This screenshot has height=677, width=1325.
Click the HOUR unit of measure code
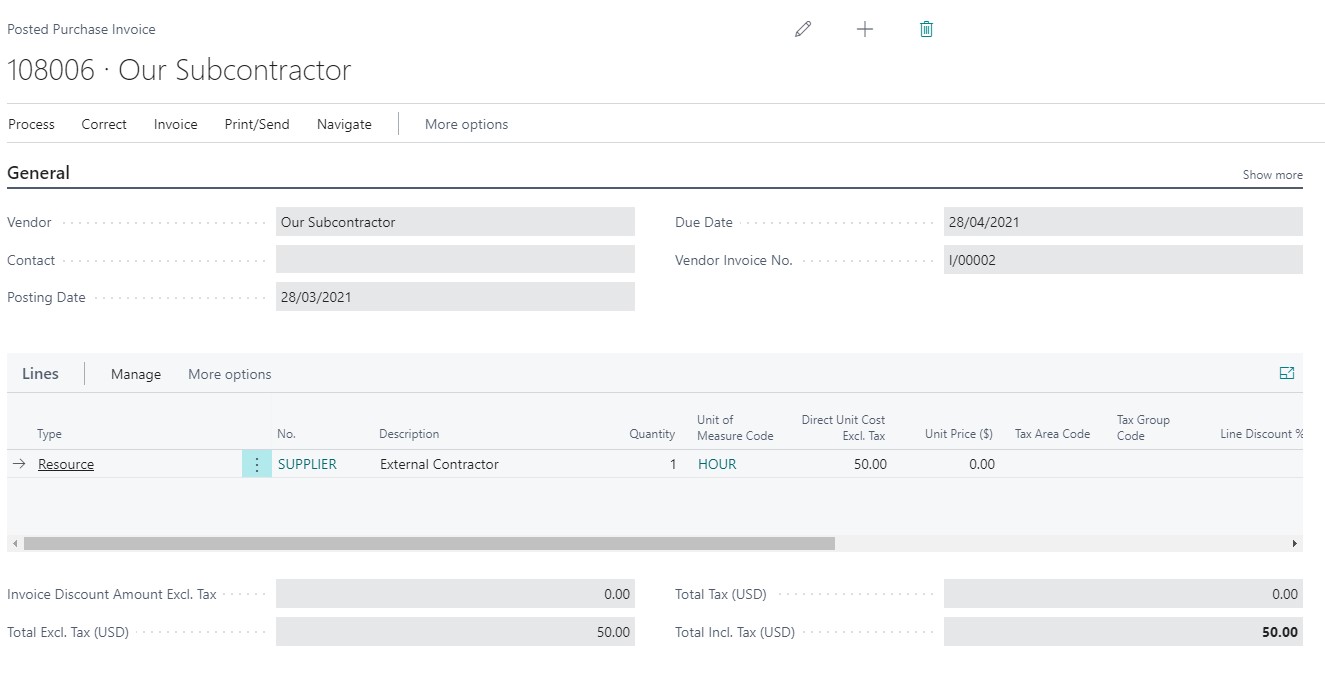click(x=717, y=464)
